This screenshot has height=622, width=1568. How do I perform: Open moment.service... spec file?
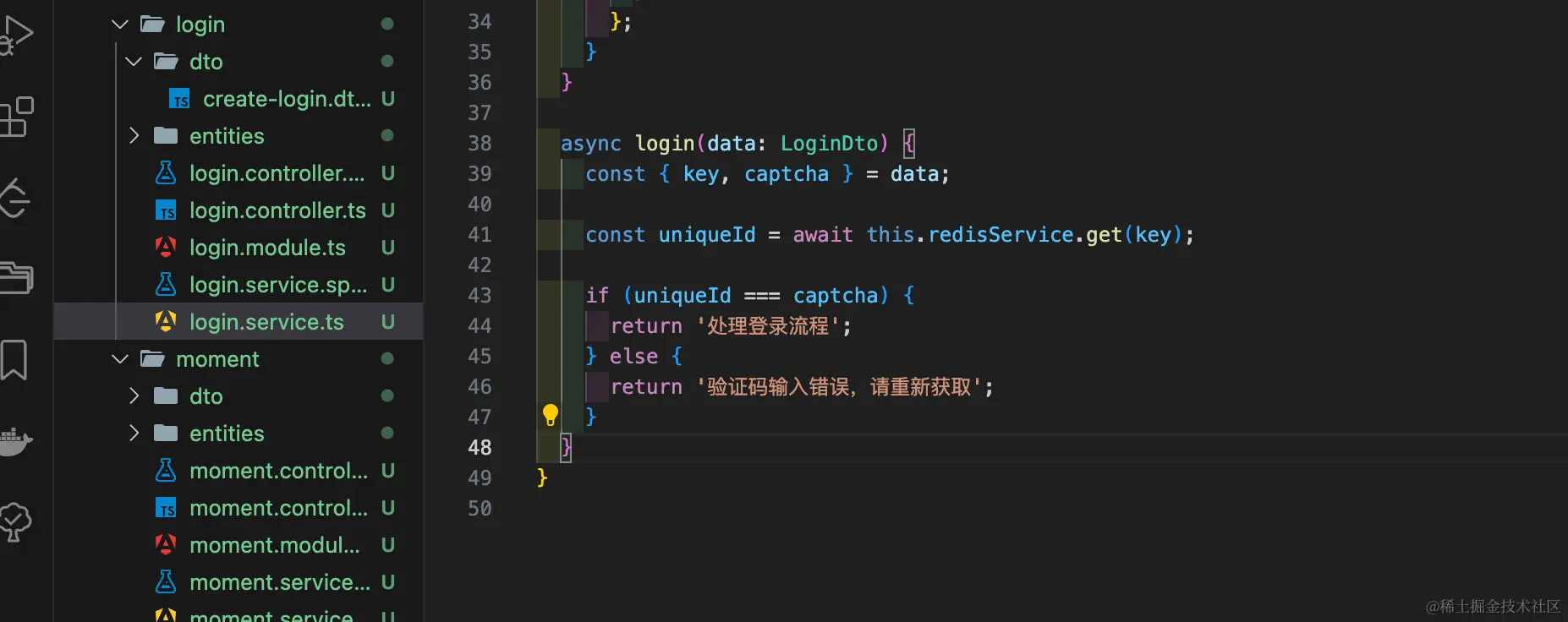click(x=280, y=582)
